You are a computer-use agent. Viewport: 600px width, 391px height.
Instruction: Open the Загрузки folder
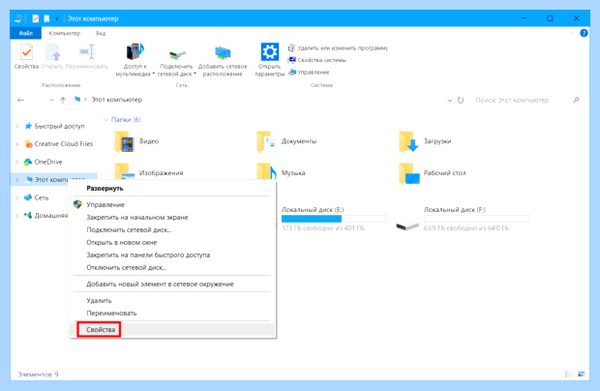click(x=425, y=142)
